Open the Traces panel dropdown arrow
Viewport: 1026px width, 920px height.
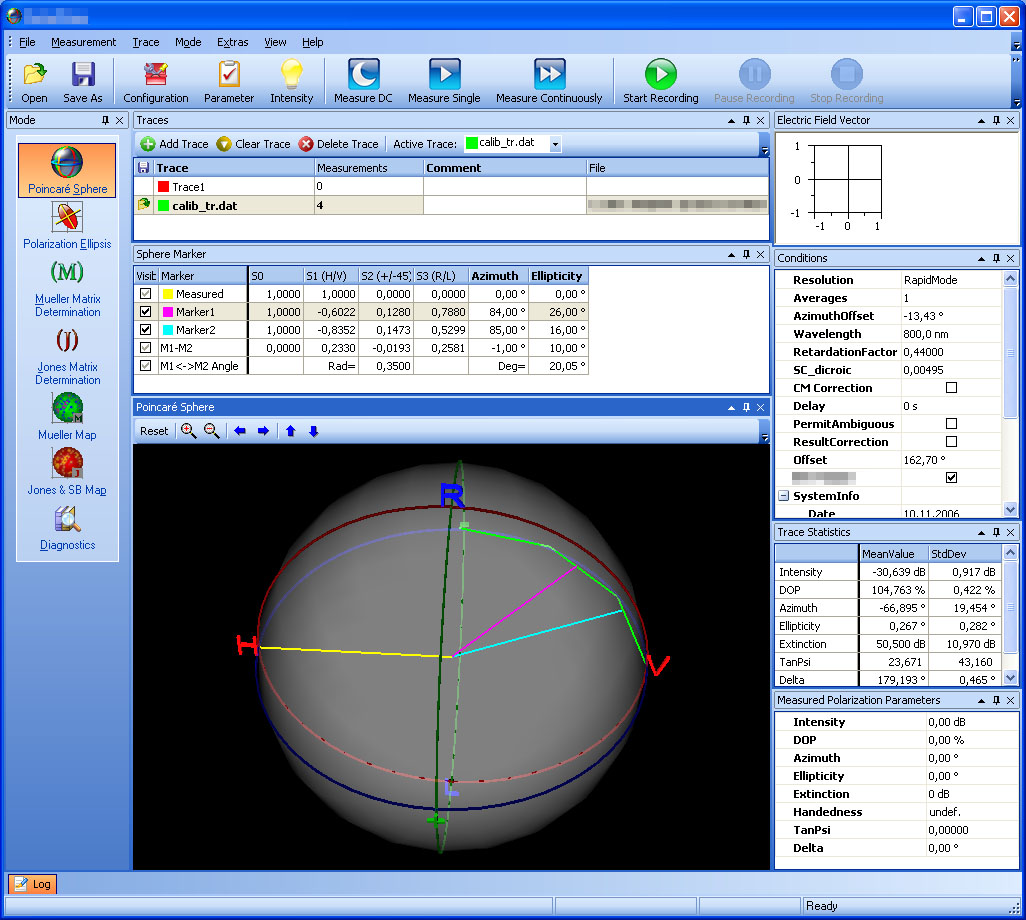click(732, 120)
